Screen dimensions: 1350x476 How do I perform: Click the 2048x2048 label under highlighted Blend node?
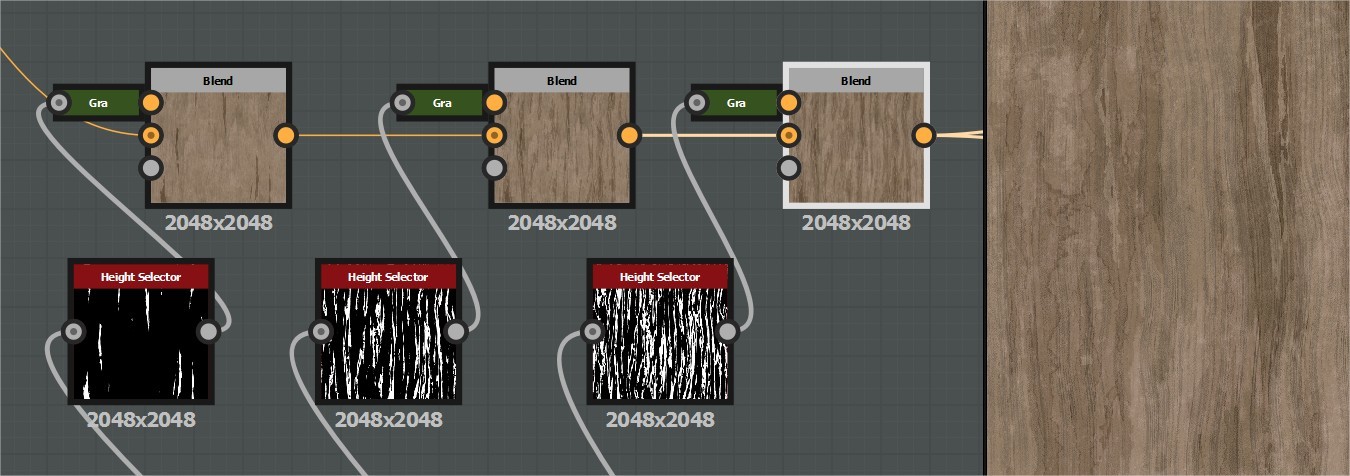click(x=856, y=223)
